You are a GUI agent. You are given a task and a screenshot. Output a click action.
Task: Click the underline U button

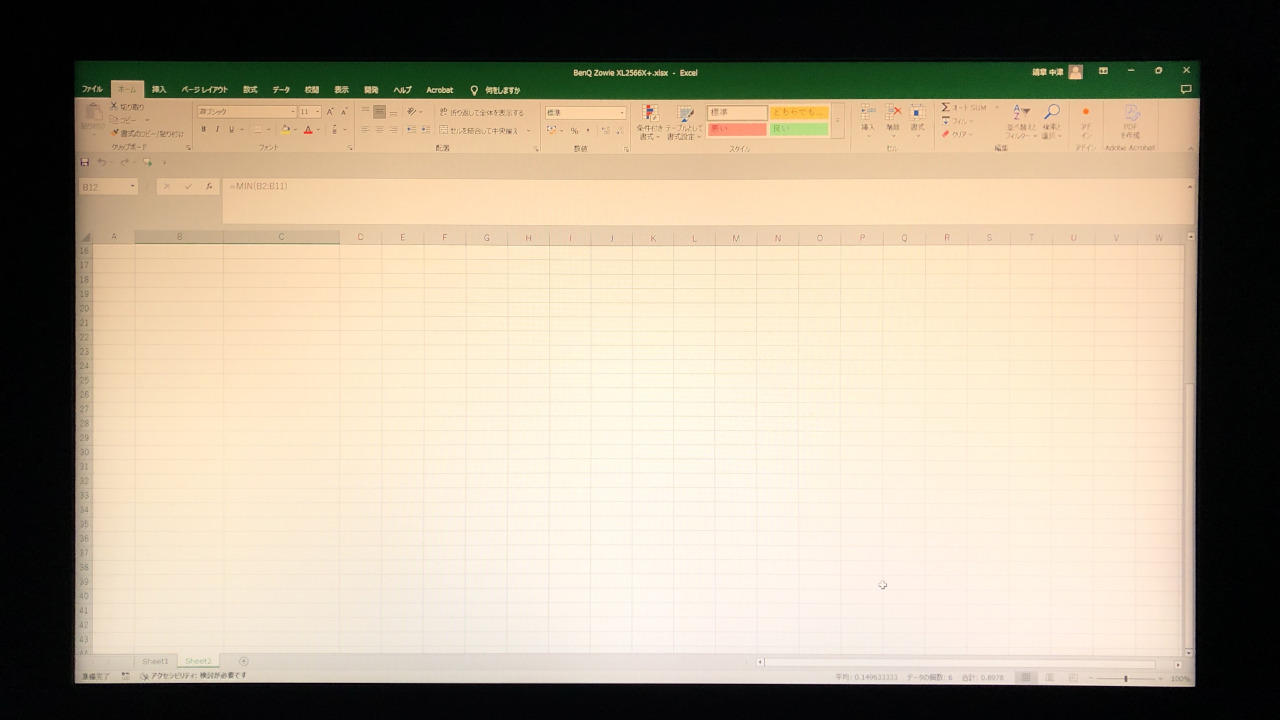(230, 129)
